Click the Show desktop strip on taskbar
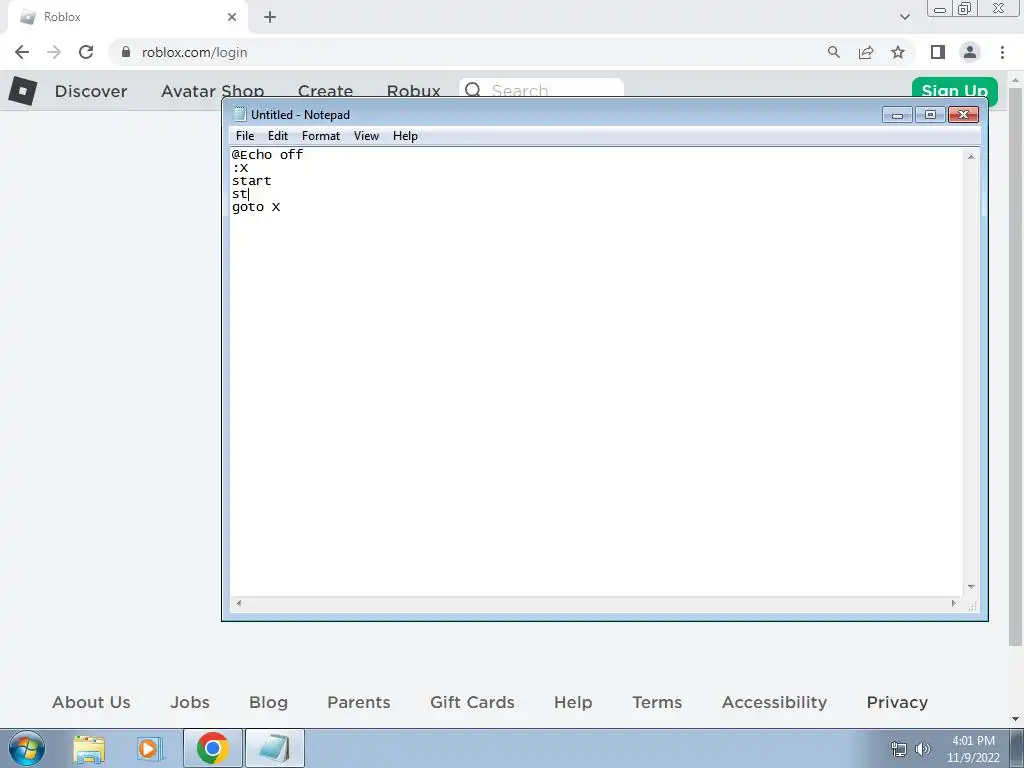Screen dimensions: 1024x768 [1016, 748]
